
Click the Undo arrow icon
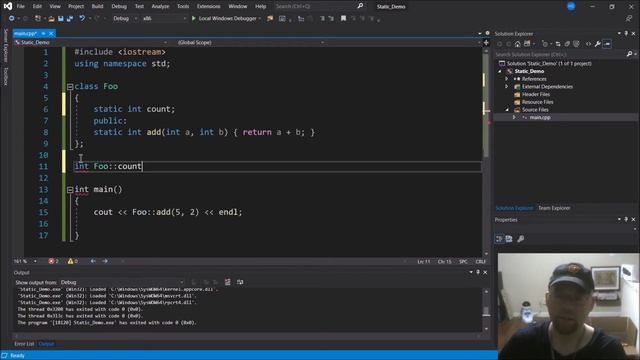pyautogui.click(x=82, y=18)
